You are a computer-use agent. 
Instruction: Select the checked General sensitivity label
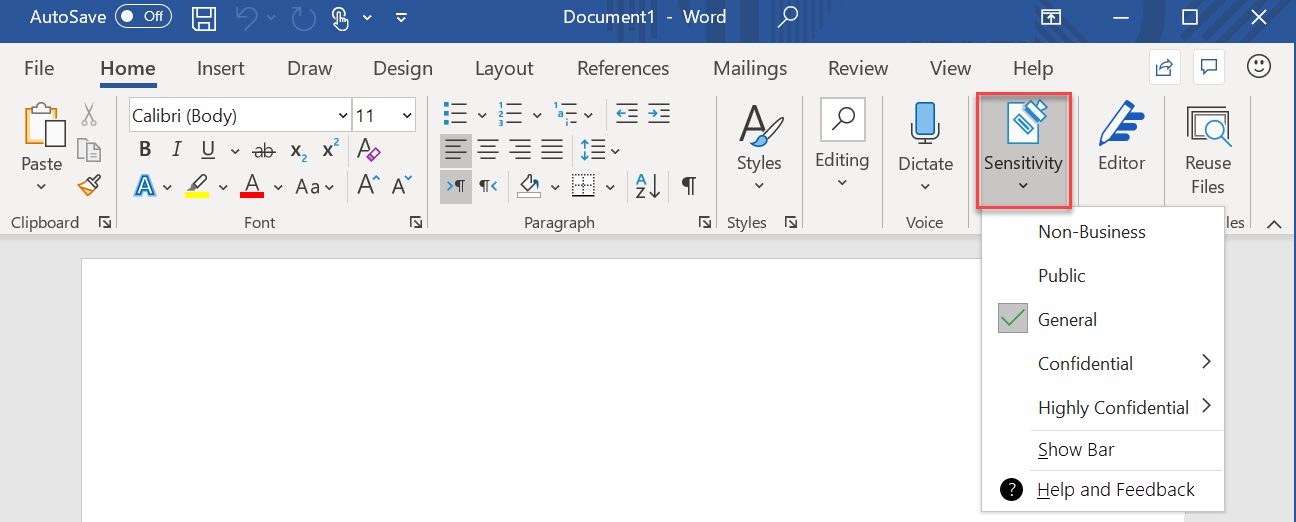tap(1067, 320)
